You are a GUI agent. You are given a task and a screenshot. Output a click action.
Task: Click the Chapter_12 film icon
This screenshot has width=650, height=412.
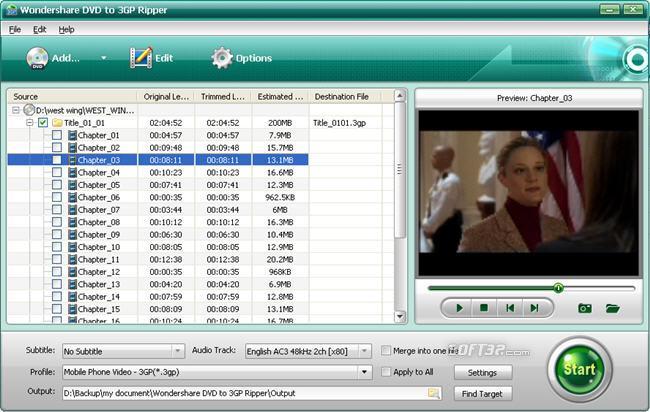(72, 272)
